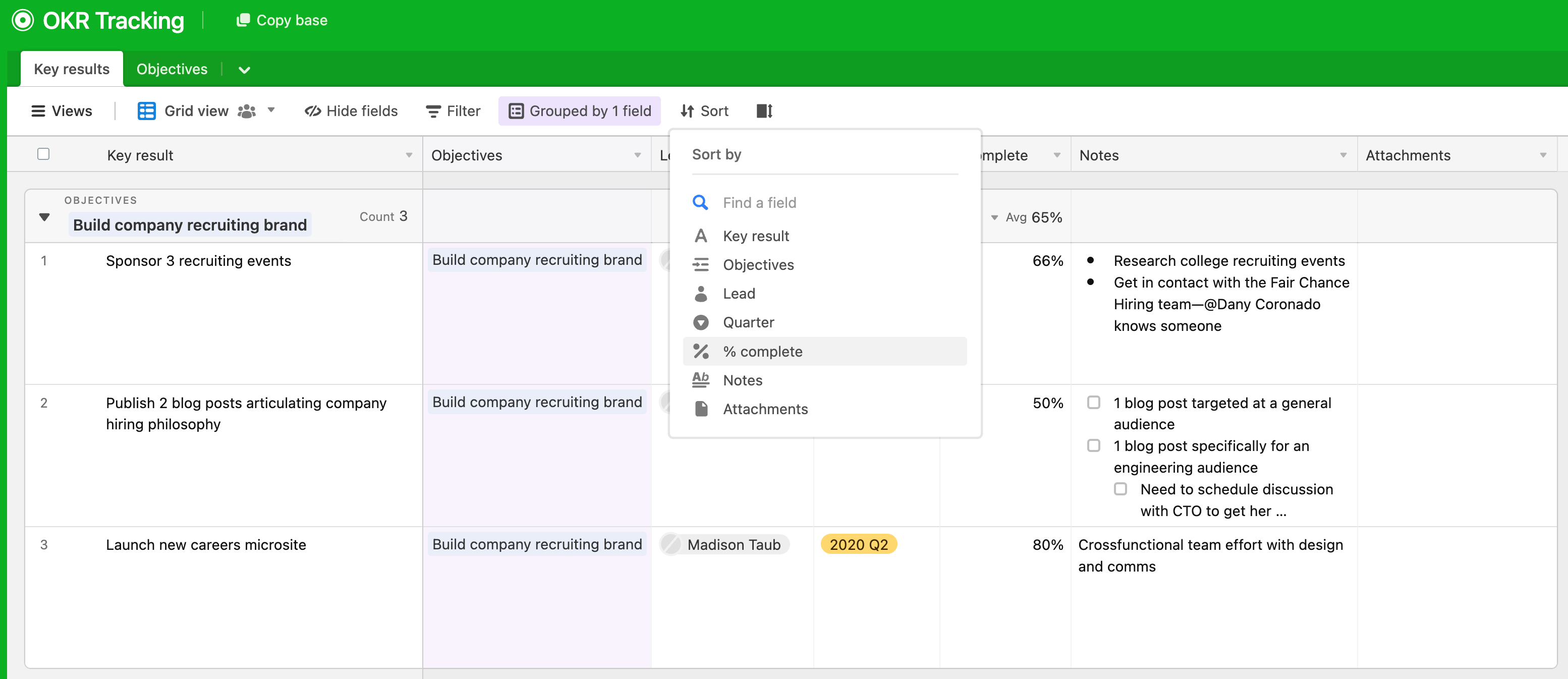The width and height of the screenshot is (1568, 679).
Task: Select Quarter in the Sort by list
Action: coord(748,322)
